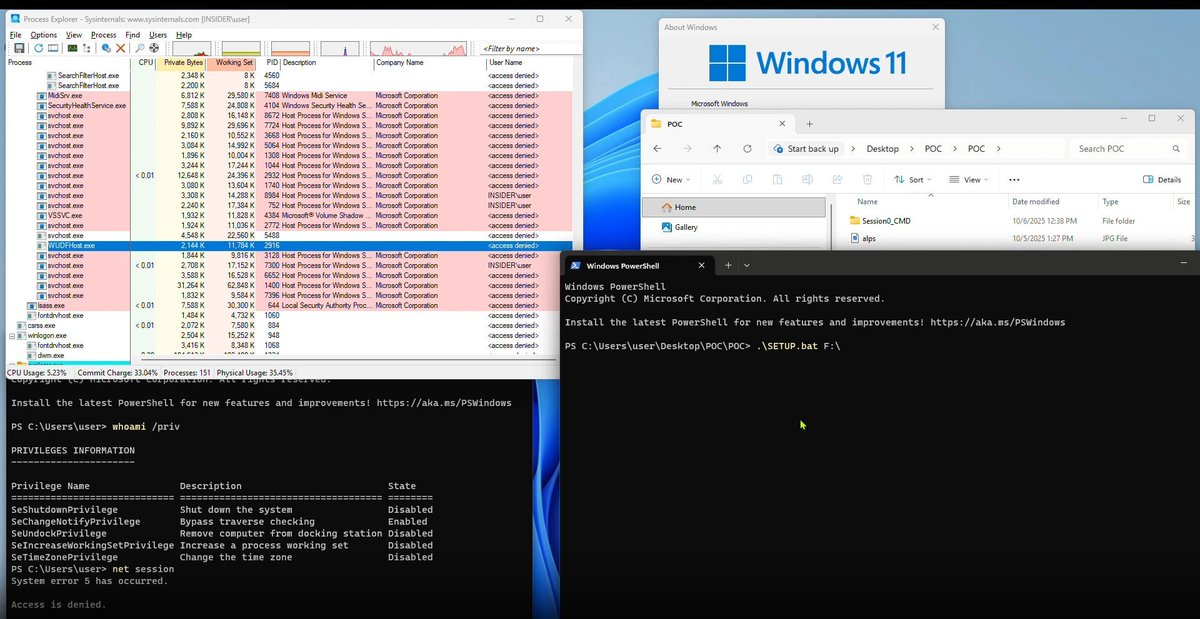Toggle the lower pane icon in Process Explorer

(x=53, y=48)
